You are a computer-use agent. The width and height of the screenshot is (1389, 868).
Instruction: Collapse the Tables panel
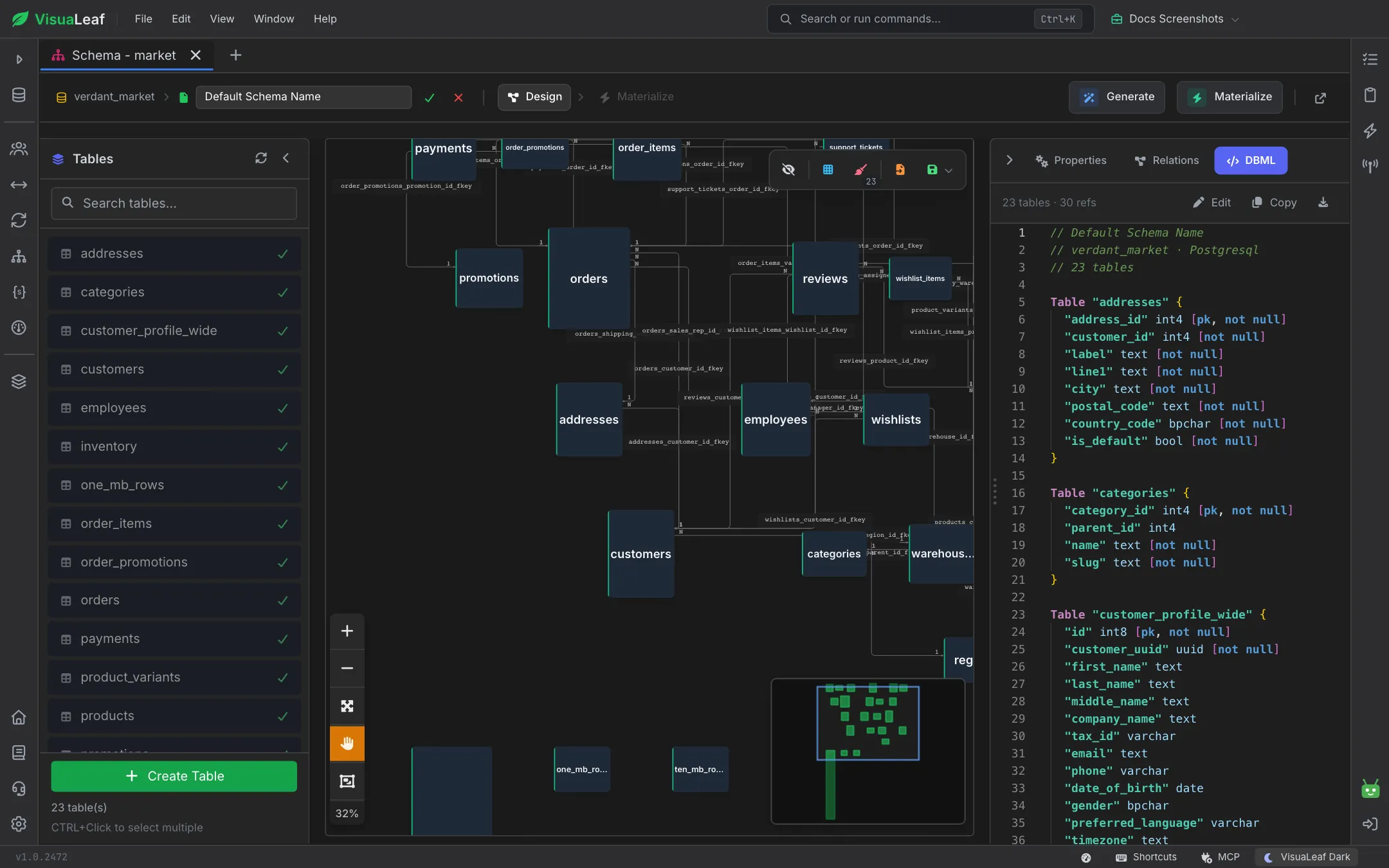[x=286, y=158]
